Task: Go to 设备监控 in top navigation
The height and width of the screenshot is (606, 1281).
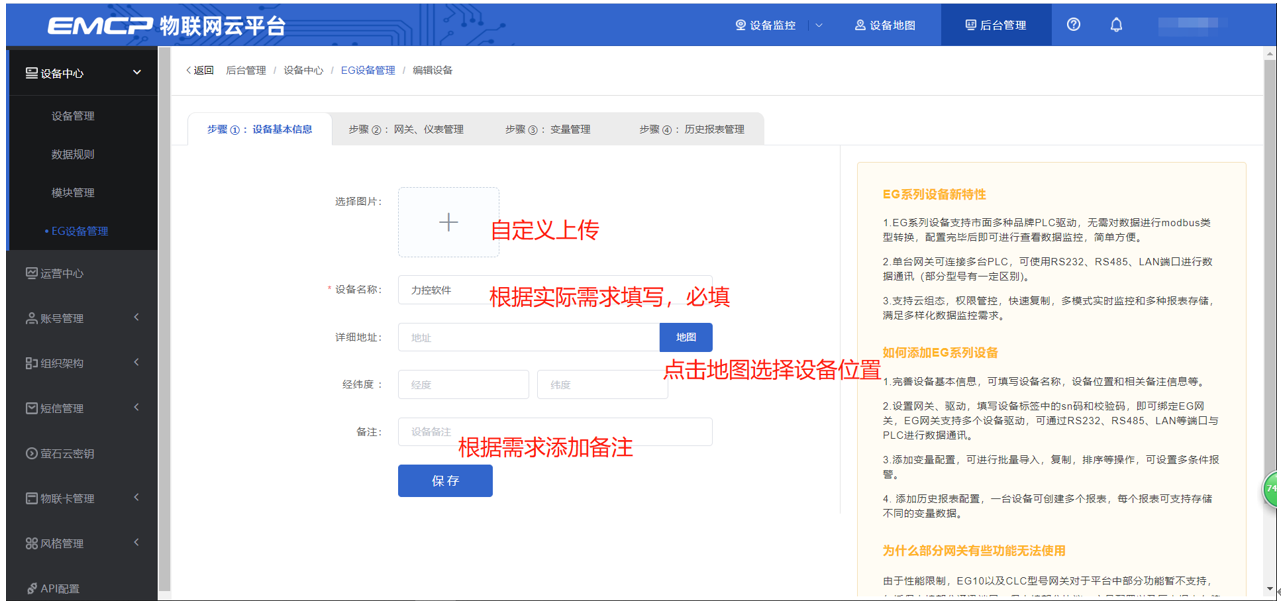Action: pos(766,26)
